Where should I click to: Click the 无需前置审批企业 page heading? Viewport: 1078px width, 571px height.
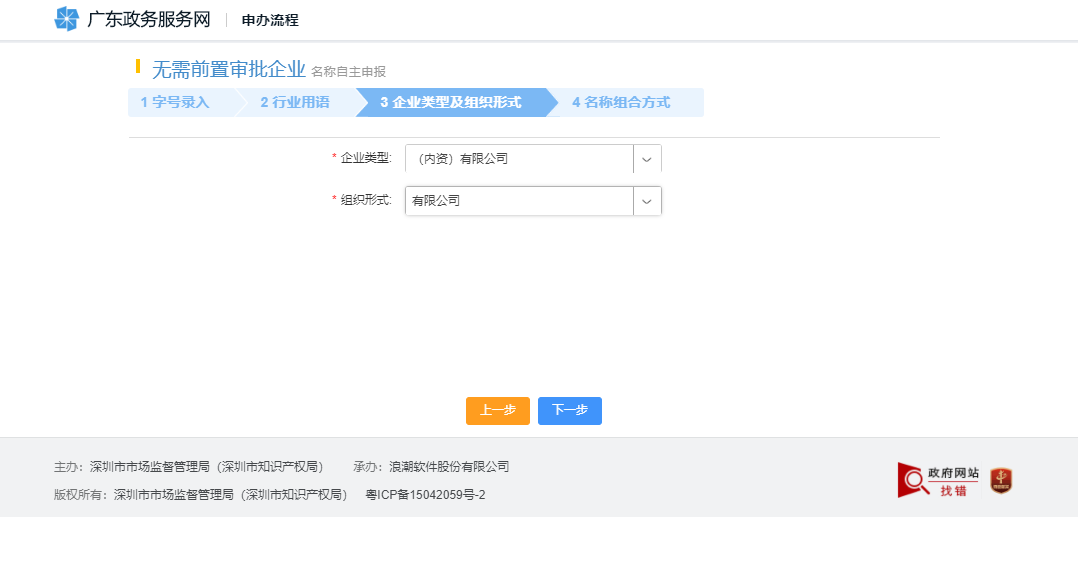click(x=228, y=69)
